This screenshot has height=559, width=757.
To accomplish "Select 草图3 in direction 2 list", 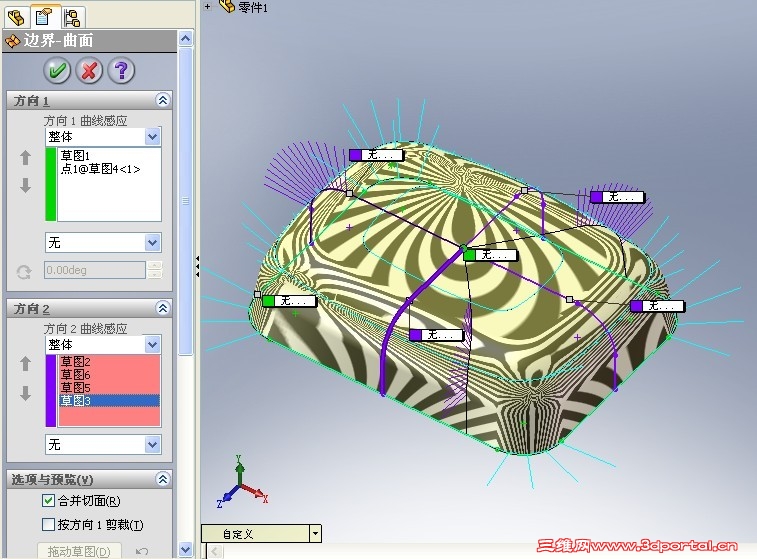I will click(x=110, y=400).
